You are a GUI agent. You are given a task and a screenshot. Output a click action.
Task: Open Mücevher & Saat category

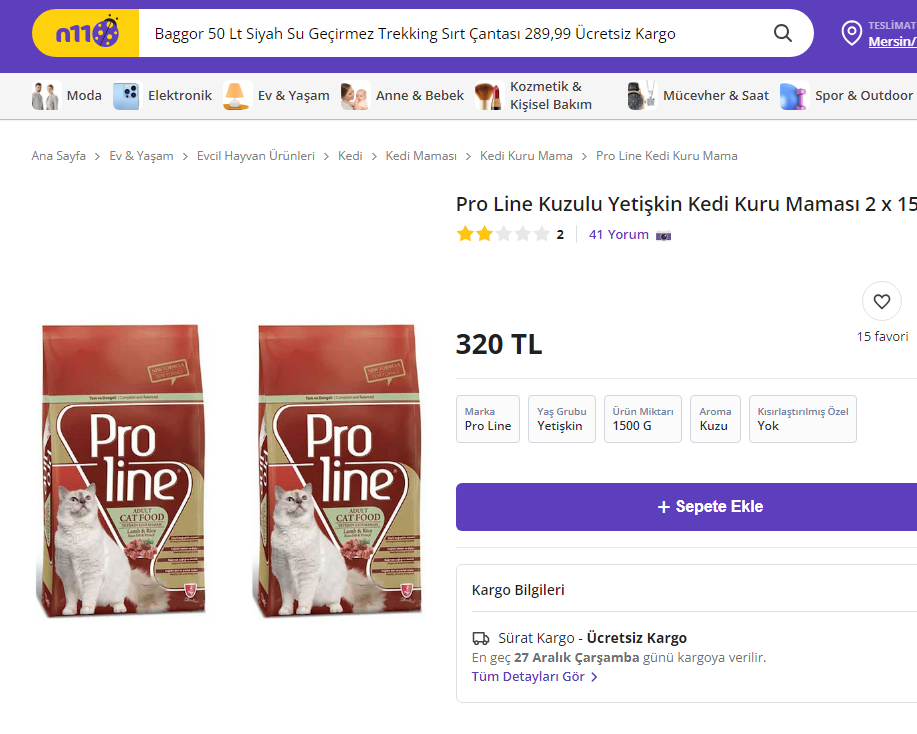[x=715, y=96]
